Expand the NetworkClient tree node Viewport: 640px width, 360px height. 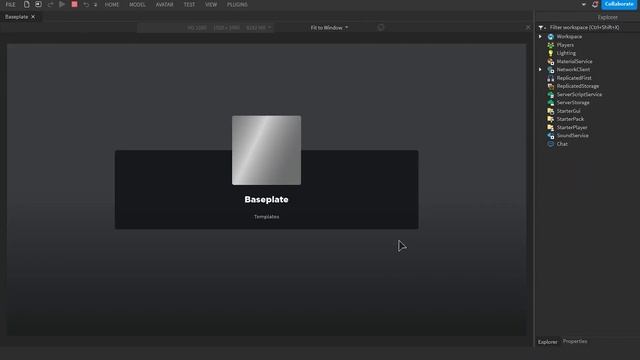tap(540, 70)
